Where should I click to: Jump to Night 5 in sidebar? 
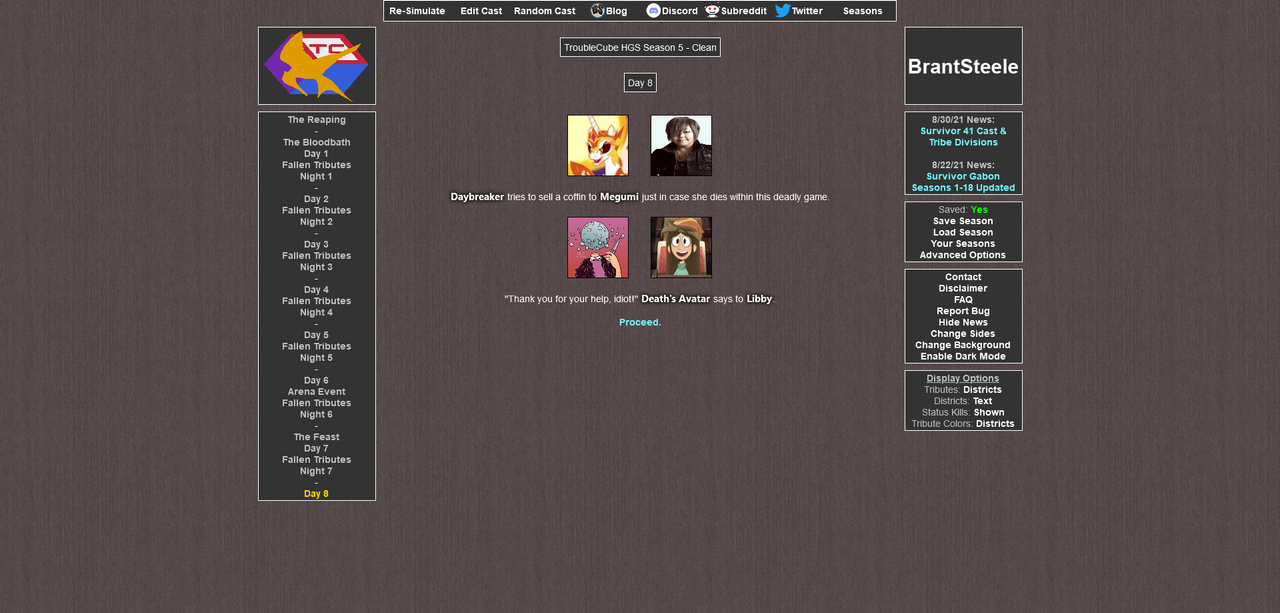(x=316, y=358)
